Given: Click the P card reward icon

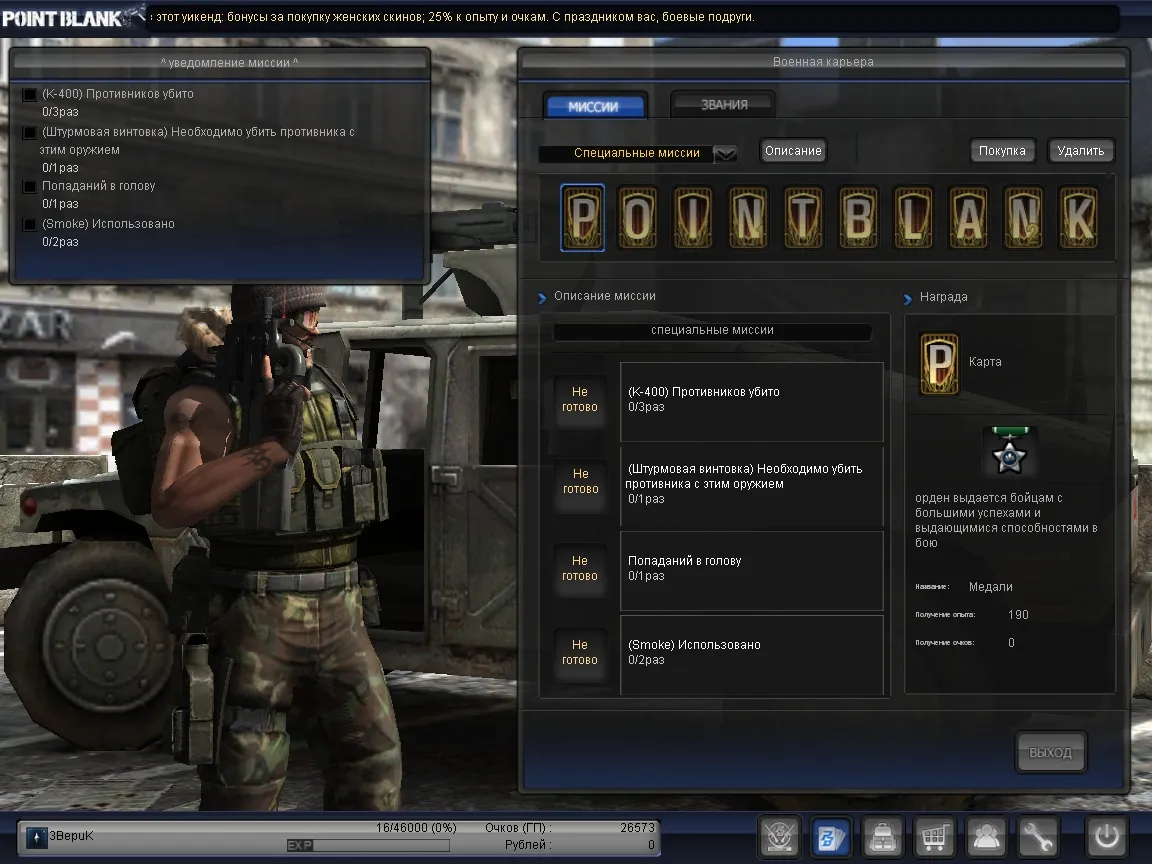Looking at the screenshot, I should [939, 364].
